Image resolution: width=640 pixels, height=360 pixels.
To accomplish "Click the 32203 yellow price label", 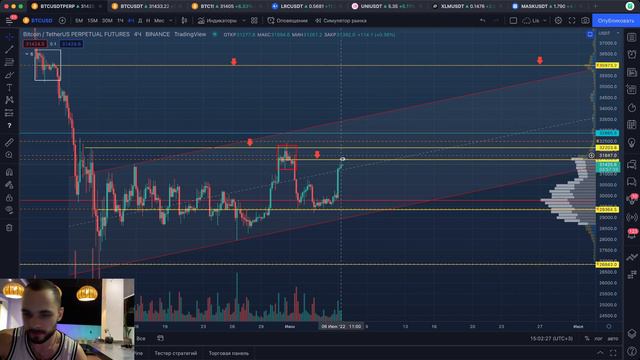I will coord(607,148).
